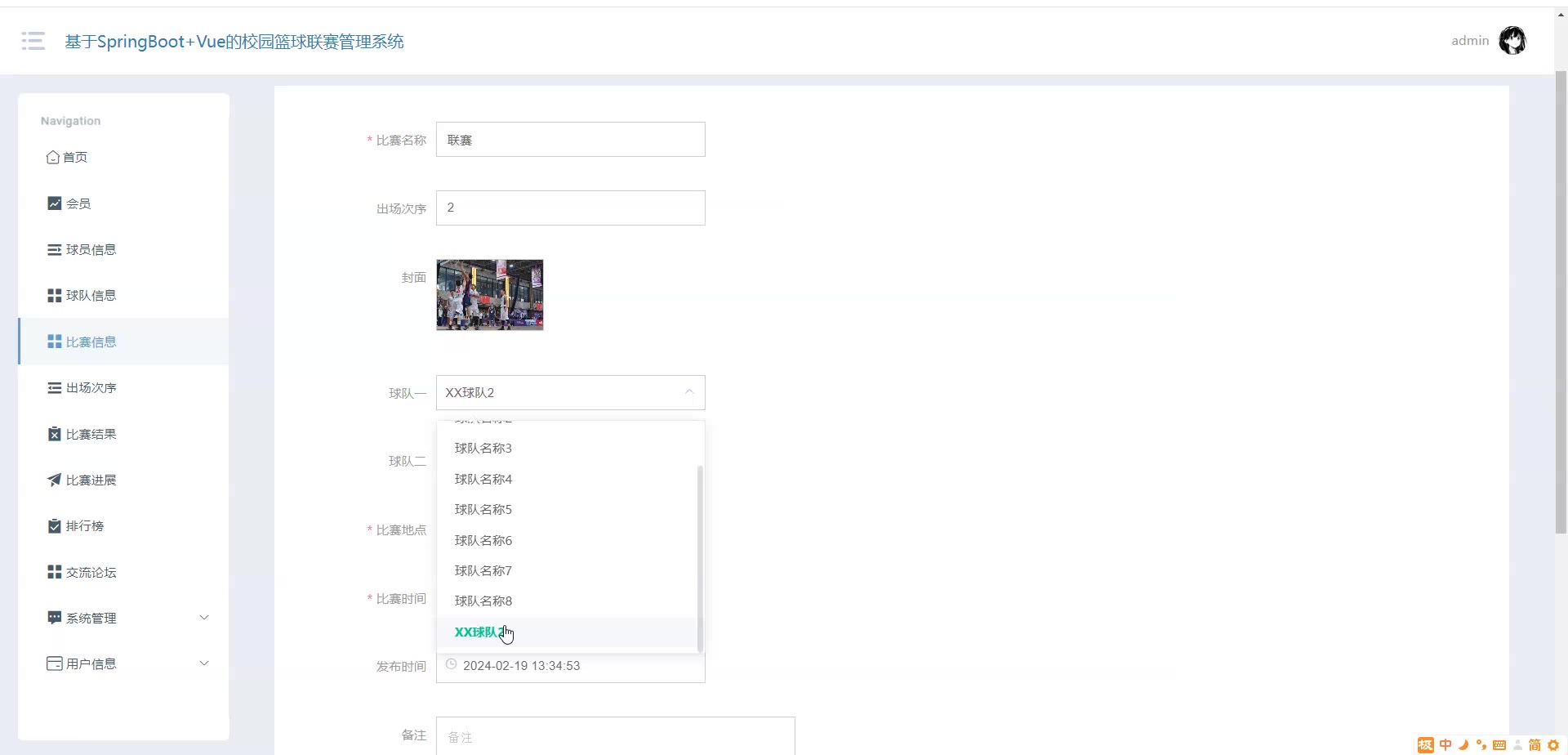1568x755 pixels.
Task: Click the grid icon beside 球队信息
Action: (54, 296)
